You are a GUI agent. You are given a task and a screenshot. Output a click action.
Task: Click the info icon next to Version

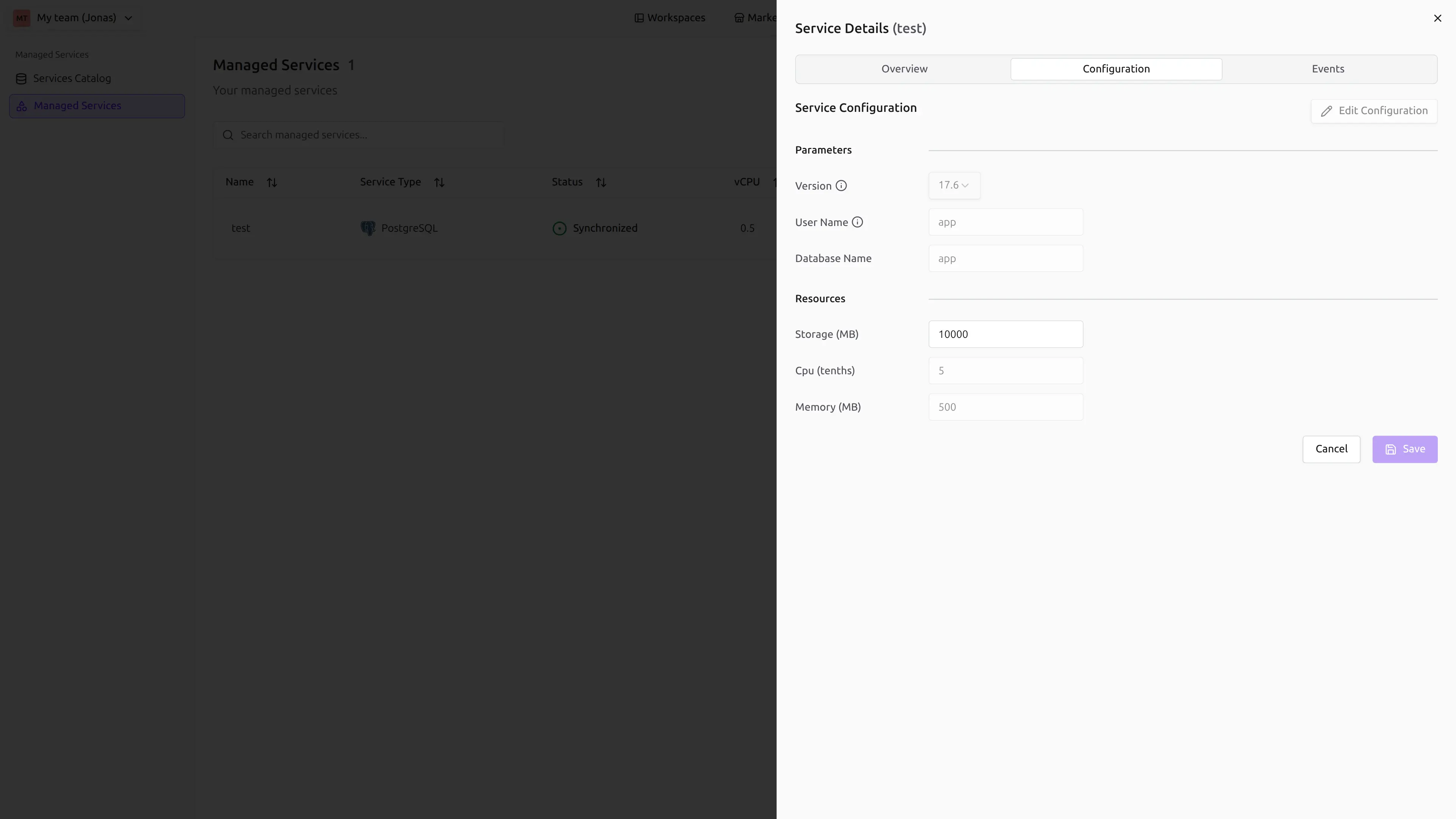pyautogui.click(x=842, y=185)
